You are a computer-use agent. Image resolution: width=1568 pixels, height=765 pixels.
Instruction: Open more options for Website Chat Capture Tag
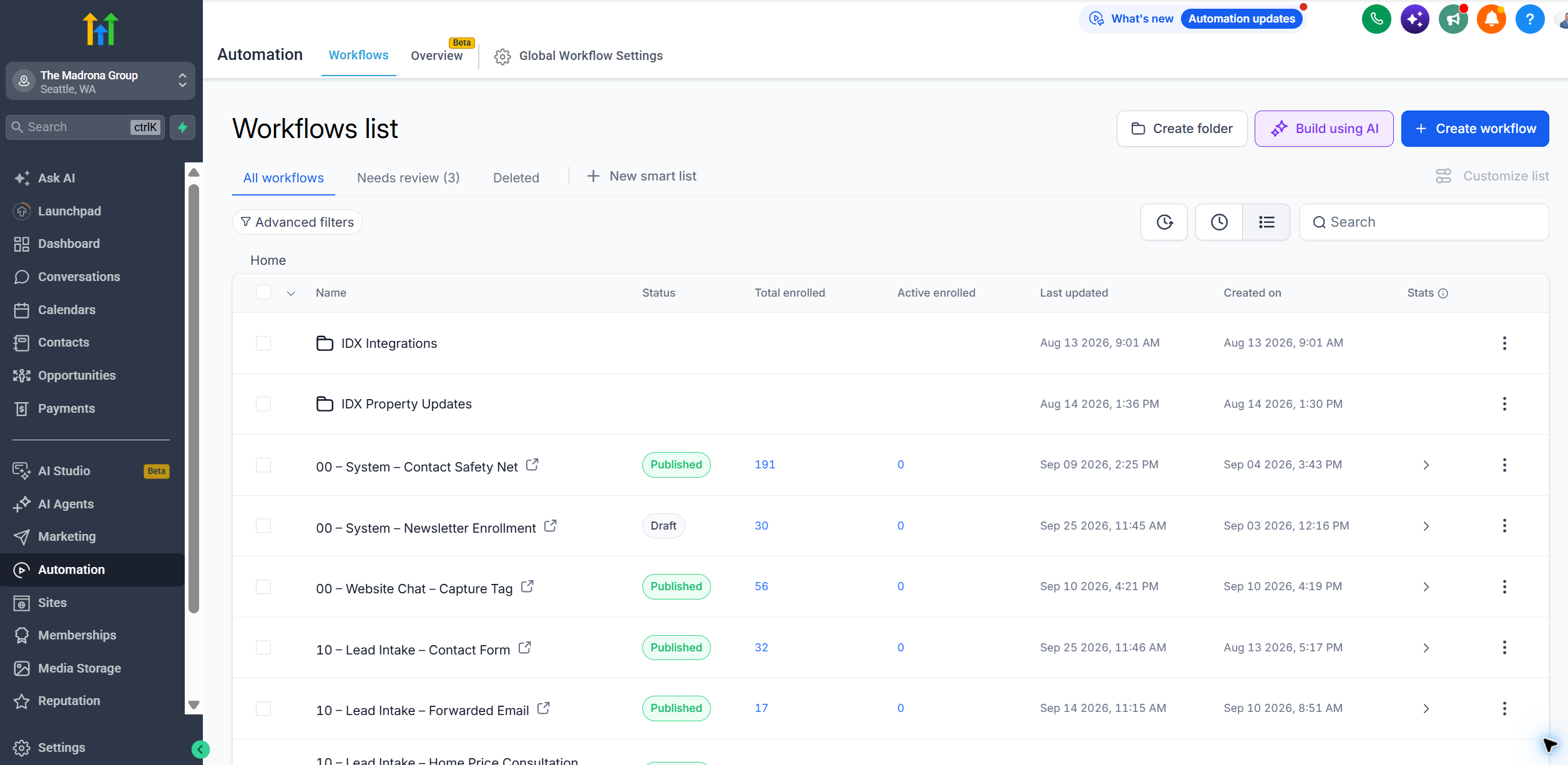point(1504,587)
